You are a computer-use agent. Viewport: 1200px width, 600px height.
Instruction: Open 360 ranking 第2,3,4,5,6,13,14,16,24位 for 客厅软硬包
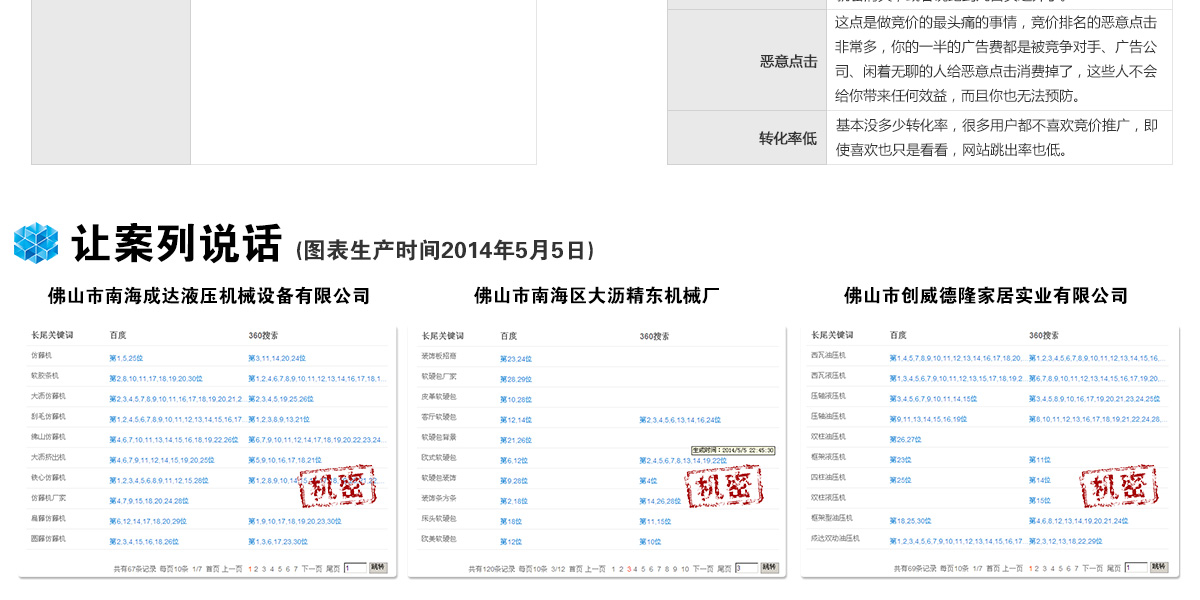point(680,420)
